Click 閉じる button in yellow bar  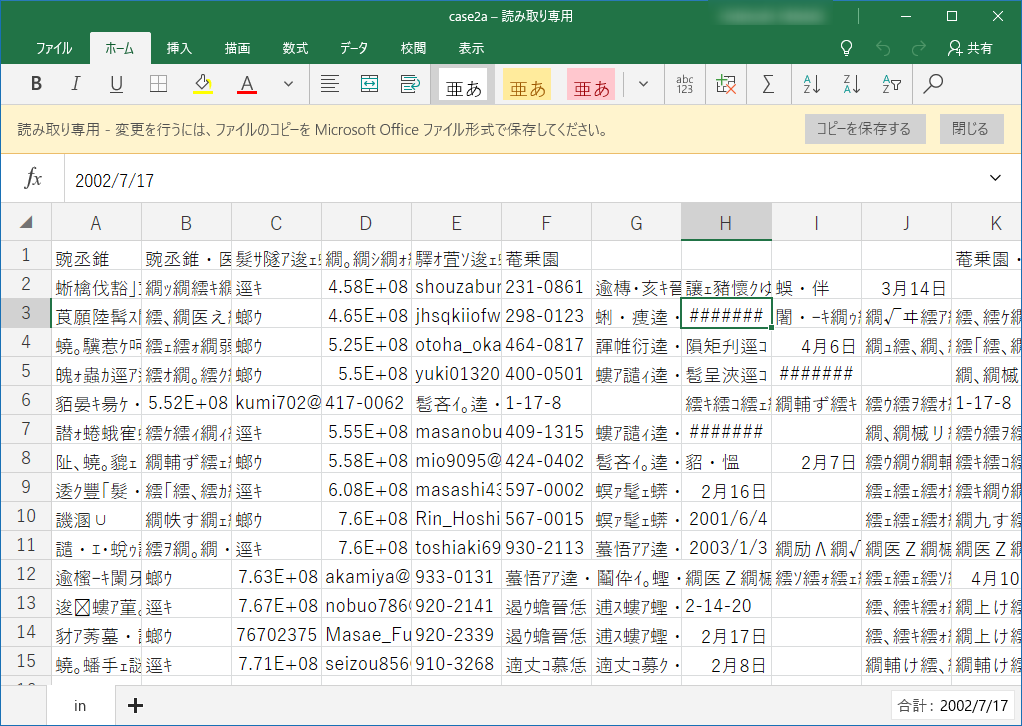[x=971, y=129]
